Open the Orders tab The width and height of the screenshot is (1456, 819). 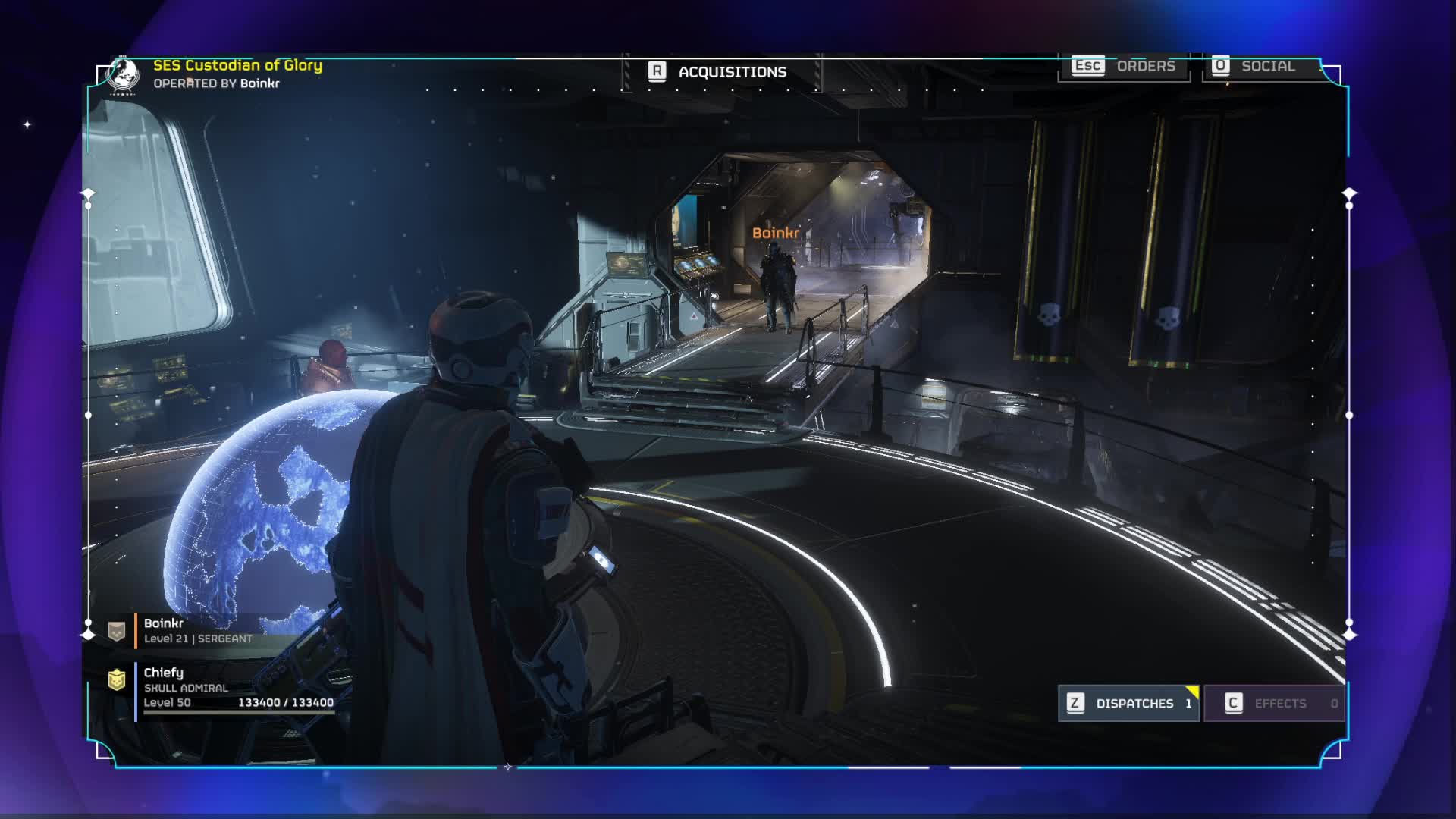(1145, 66)
